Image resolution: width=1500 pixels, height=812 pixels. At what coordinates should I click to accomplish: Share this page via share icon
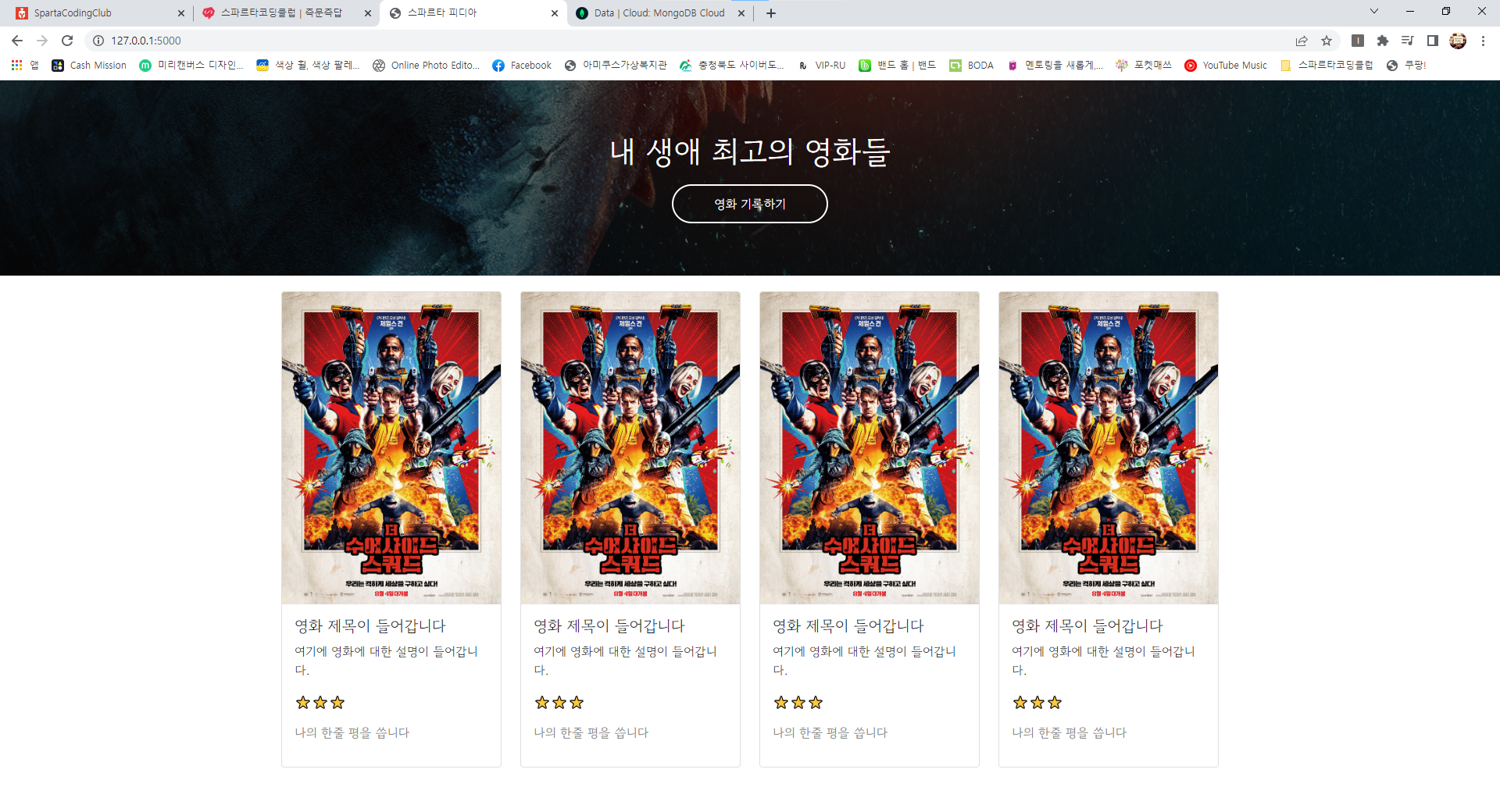1302,41
